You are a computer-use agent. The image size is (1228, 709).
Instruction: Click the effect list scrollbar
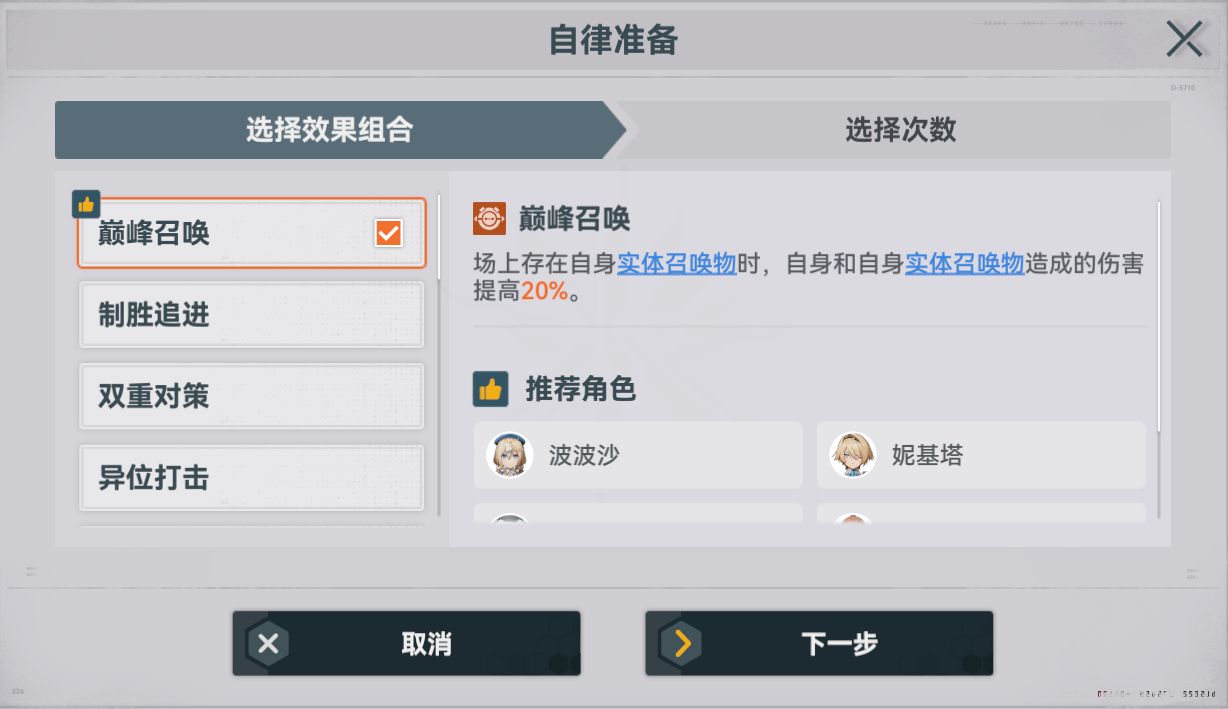pyautogui.click(x=438, y=355)
